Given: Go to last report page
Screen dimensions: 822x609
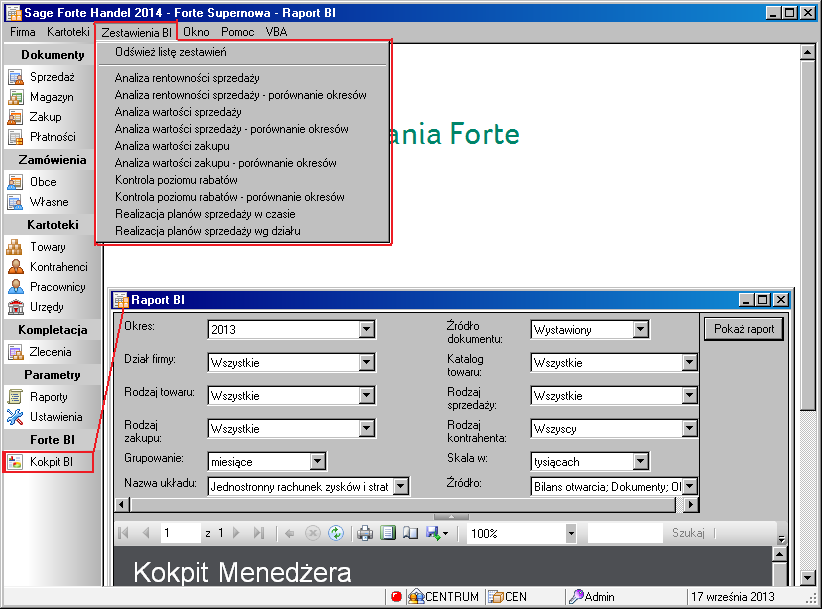Looking at the screenshot, I should click(258, 533).
